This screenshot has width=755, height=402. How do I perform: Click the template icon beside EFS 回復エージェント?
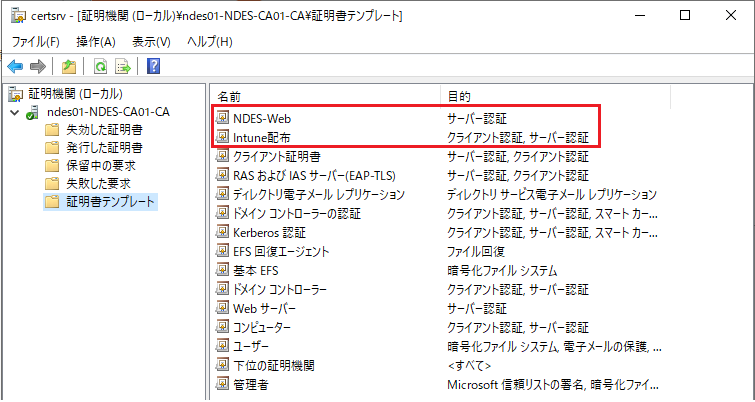click(x=222, y=251)
